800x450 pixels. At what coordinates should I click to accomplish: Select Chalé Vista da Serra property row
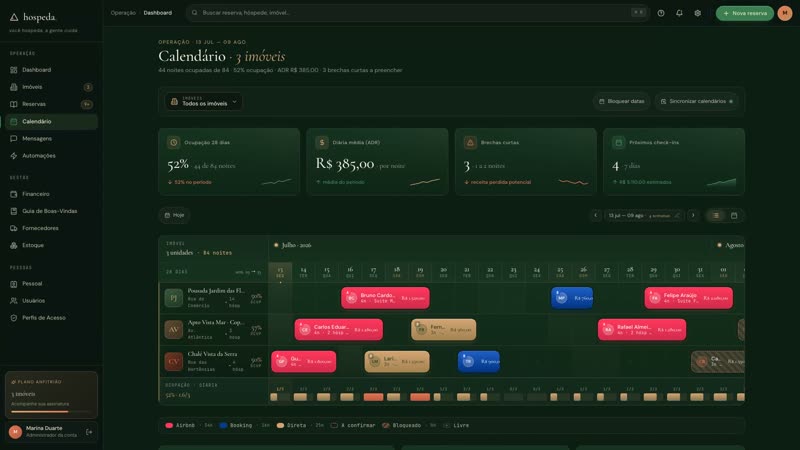[x=214, y=362]
